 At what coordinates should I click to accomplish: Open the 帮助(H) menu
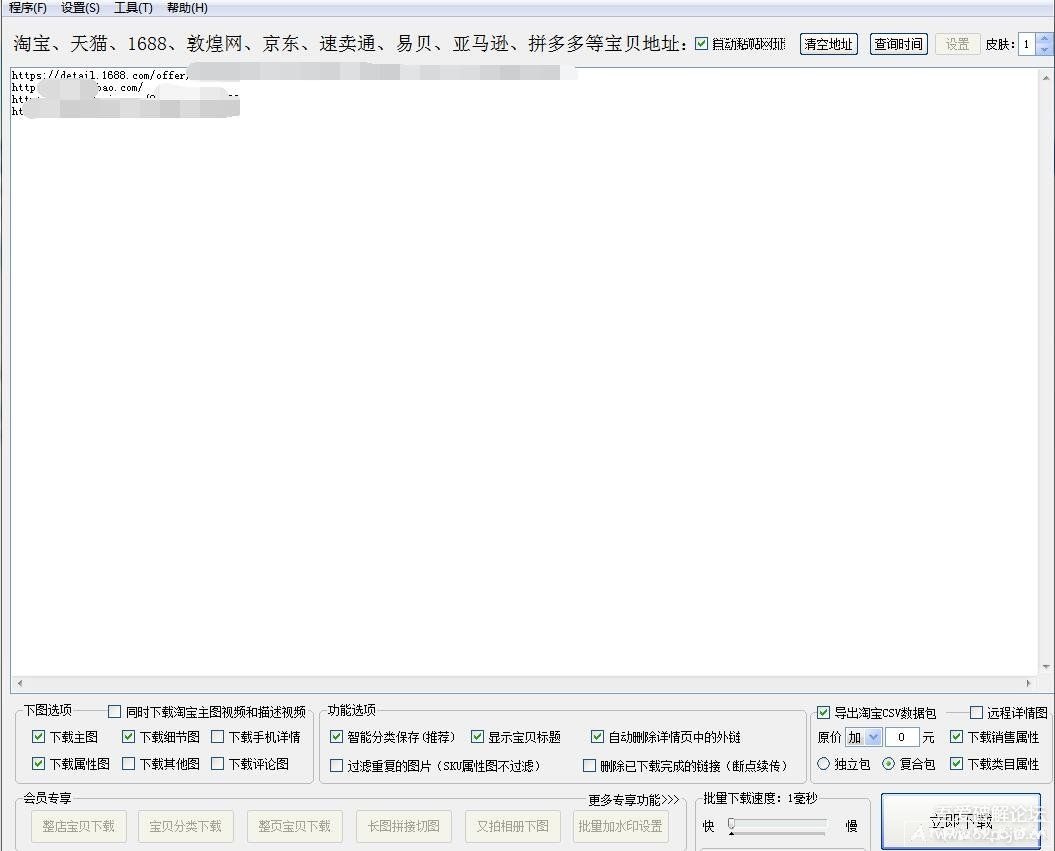tap(187, 8)
